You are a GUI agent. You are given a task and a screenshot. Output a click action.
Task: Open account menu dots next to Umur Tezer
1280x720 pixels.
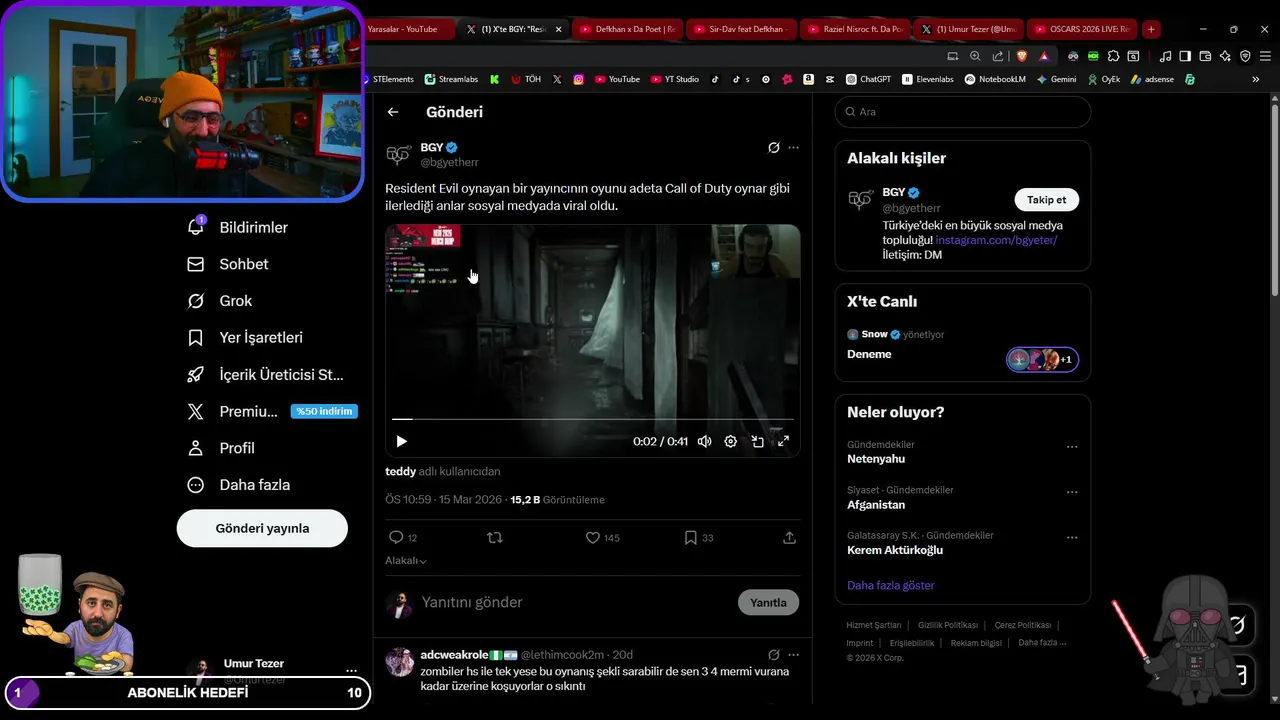(x=351, y=671)
